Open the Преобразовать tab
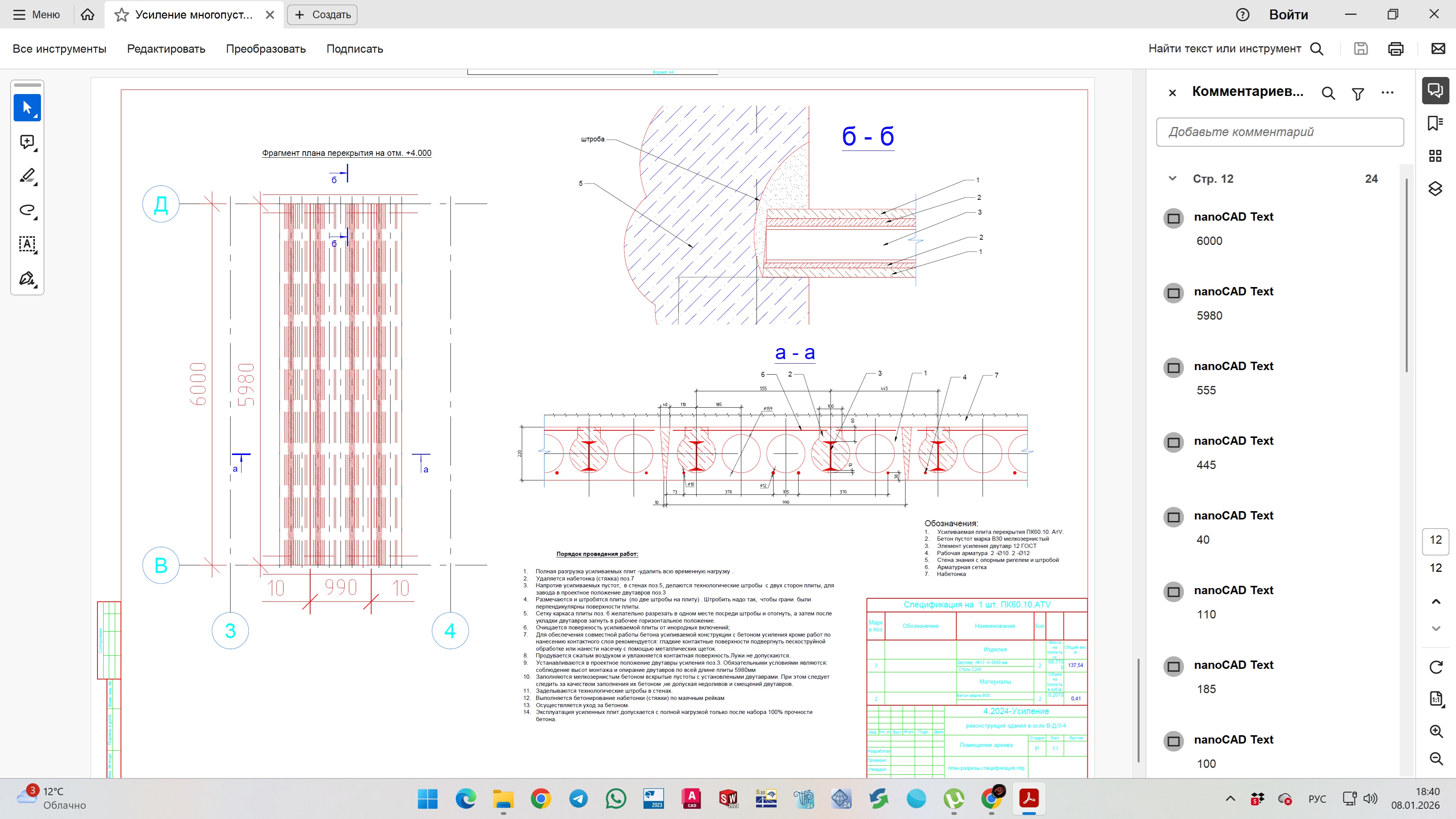The height and width of the screenshot is (819, 1456). click(266, 49)
